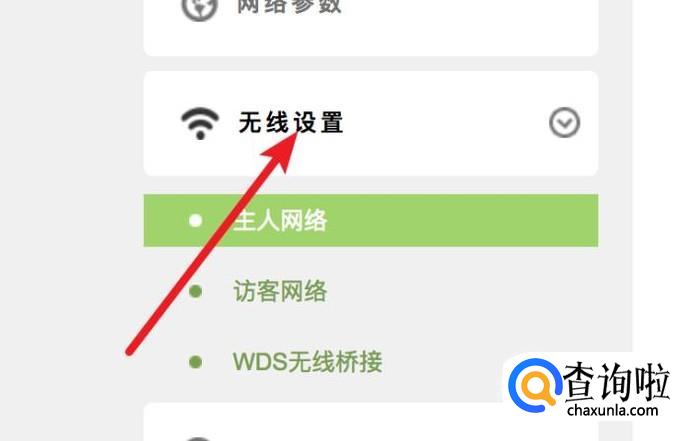The image size is (682, 441).
Task: Expand the 网络参数 section header
Action: coord(371,17)
